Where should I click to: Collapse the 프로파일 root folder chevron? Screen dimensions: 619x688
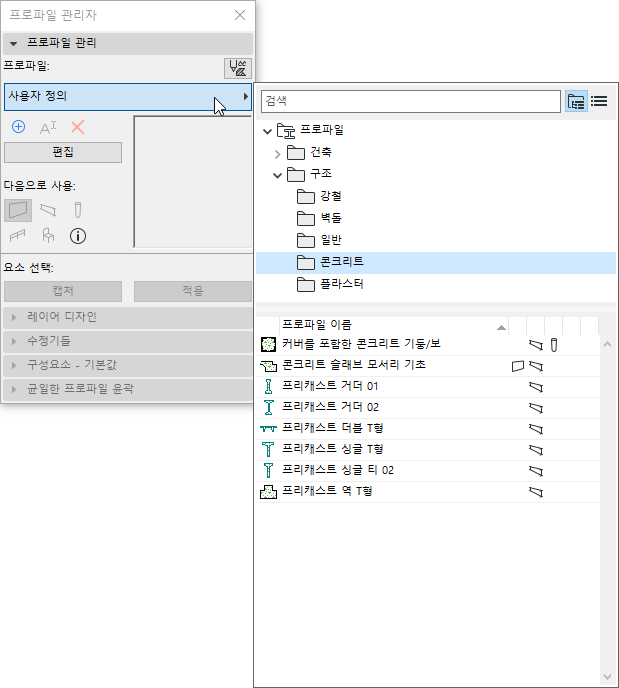pos(267,131)
